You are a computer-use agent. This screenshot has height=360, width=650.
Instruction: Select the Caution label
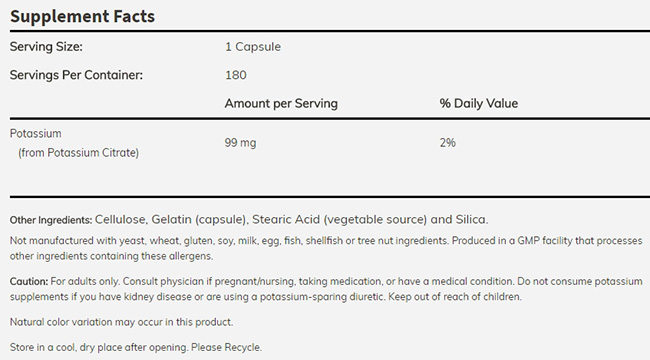pos(29,281)
